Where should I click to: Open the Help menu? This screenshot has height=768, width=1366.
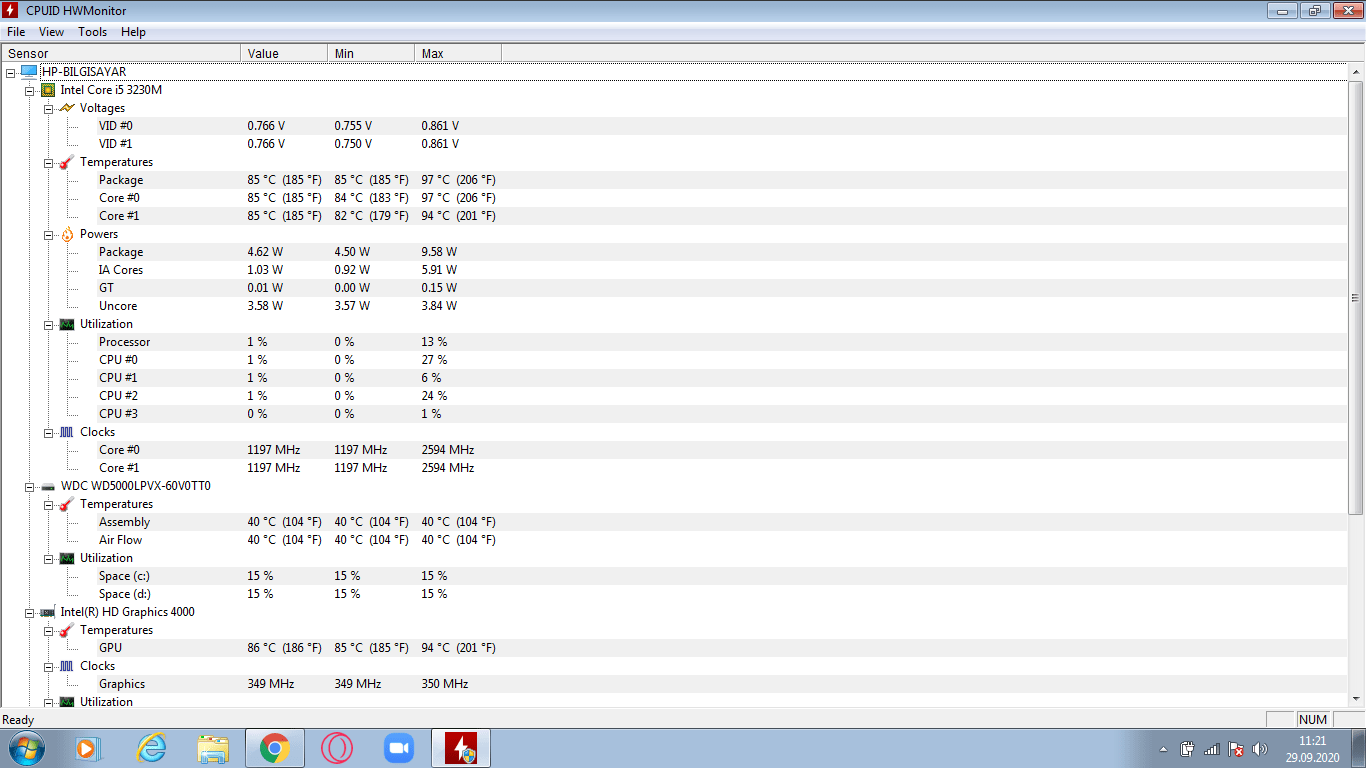133,32
